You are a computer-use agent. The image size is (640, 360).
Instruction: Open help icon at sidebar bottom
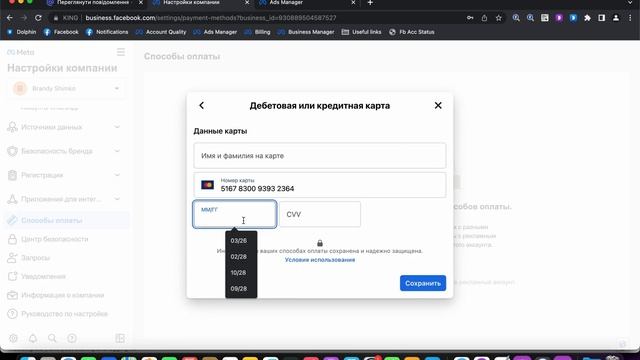click(x=72, y=338)
